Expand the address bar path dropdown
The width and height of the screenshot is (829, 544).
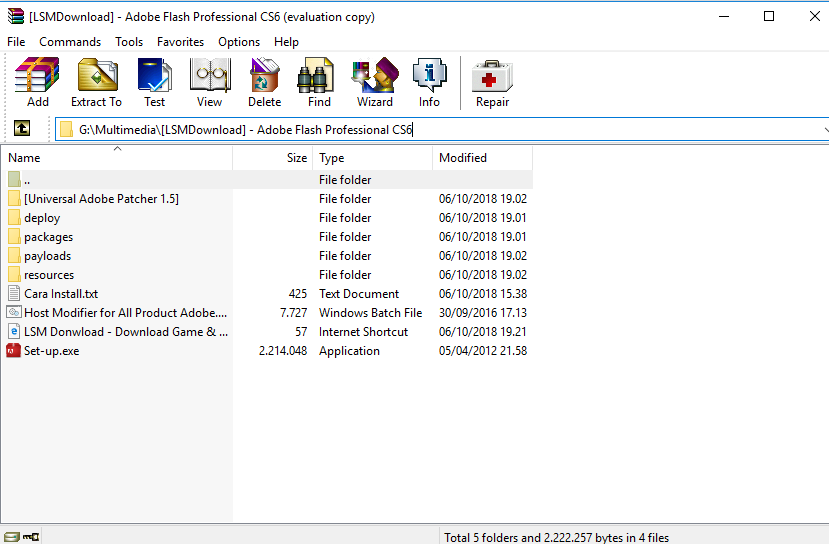[x=825, y=130]
